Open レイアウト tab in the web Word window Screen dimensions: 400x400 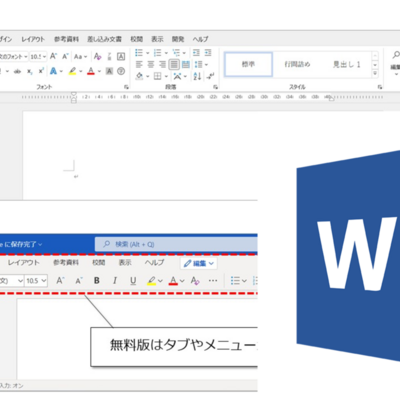coord(24,263)
